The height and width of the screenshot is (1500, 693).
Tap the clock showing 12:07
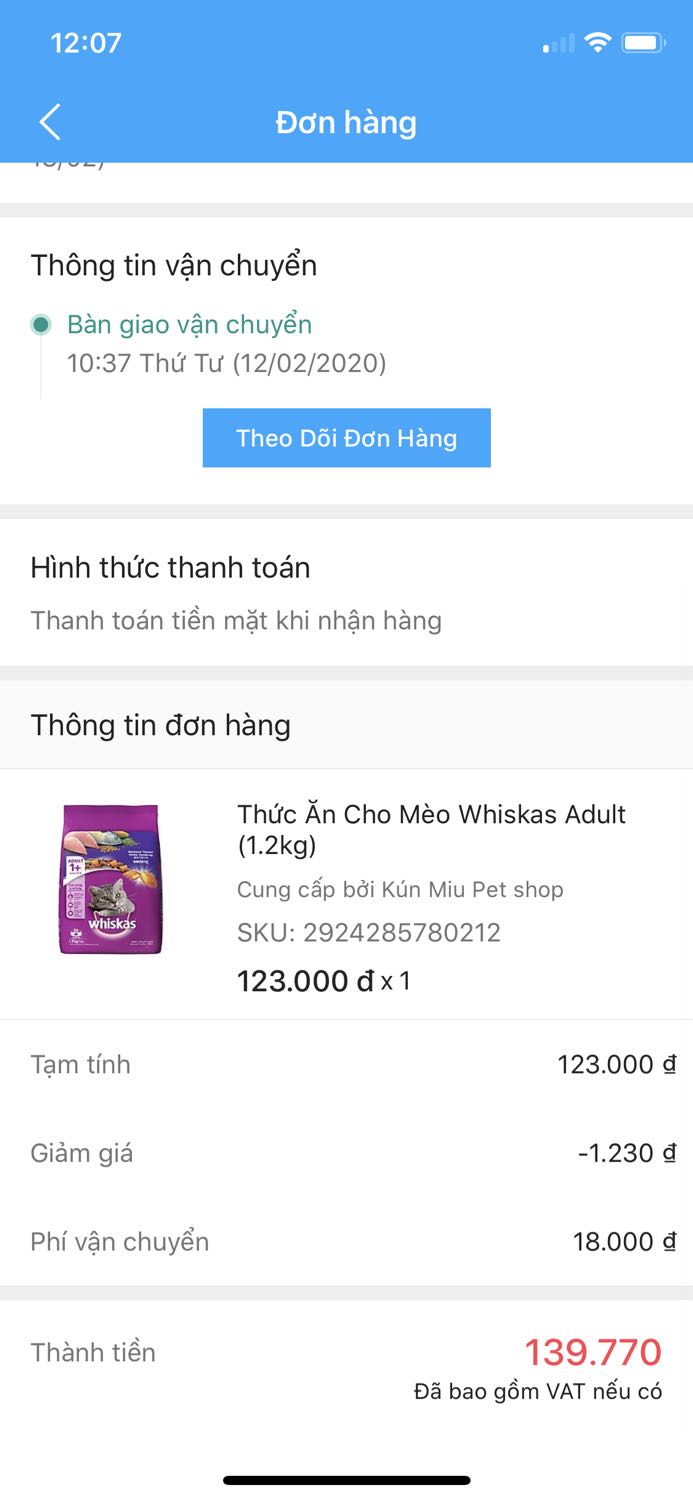pyautogui.click(x=86, y=43)
